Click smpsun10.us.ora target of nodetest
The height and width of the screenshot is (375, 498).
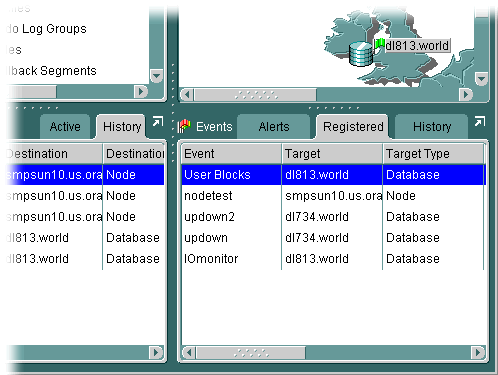click(x=333, y=196)
